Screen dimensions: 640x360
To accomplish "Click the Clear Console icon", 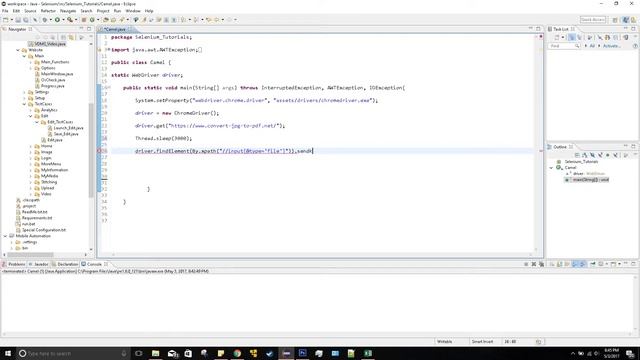I will pos(552,264).
